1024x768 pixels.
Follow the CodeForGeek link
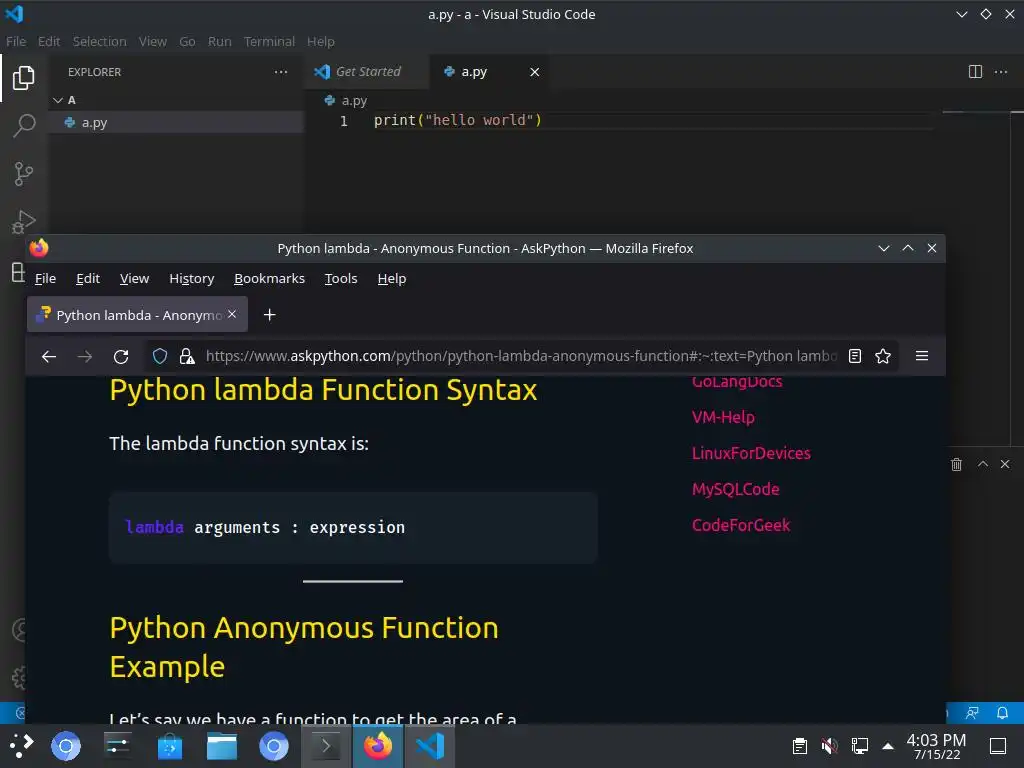click(741, 525)
